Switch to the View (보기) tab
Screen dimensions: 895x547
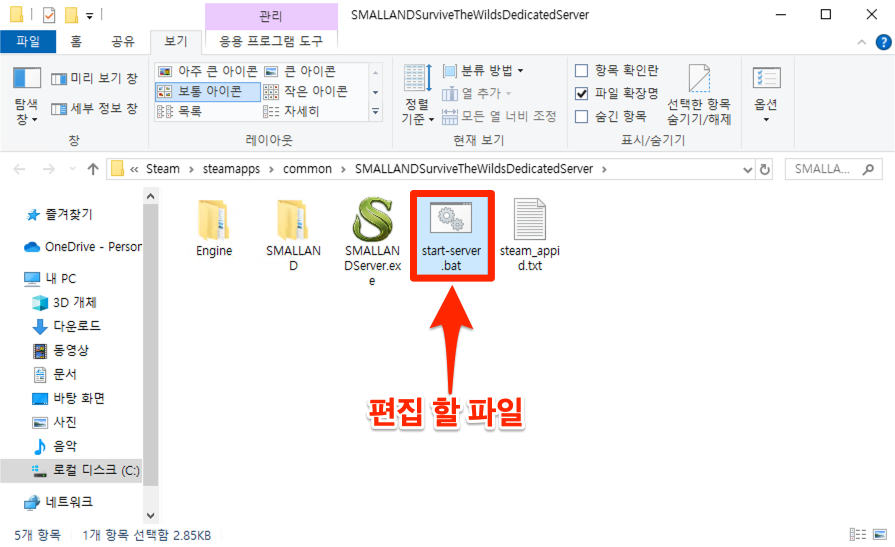(175, 41)
